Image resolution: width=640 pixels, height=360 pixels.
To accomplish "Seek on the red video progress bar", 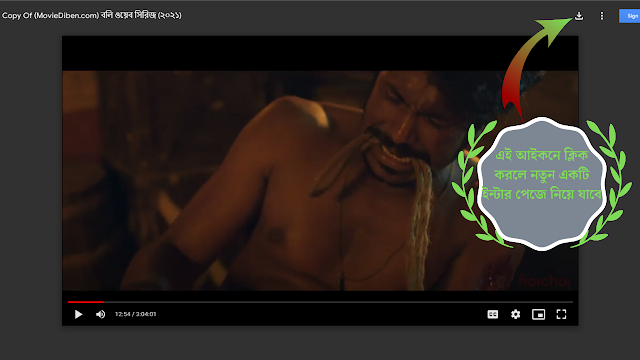I will coord(320,302).
